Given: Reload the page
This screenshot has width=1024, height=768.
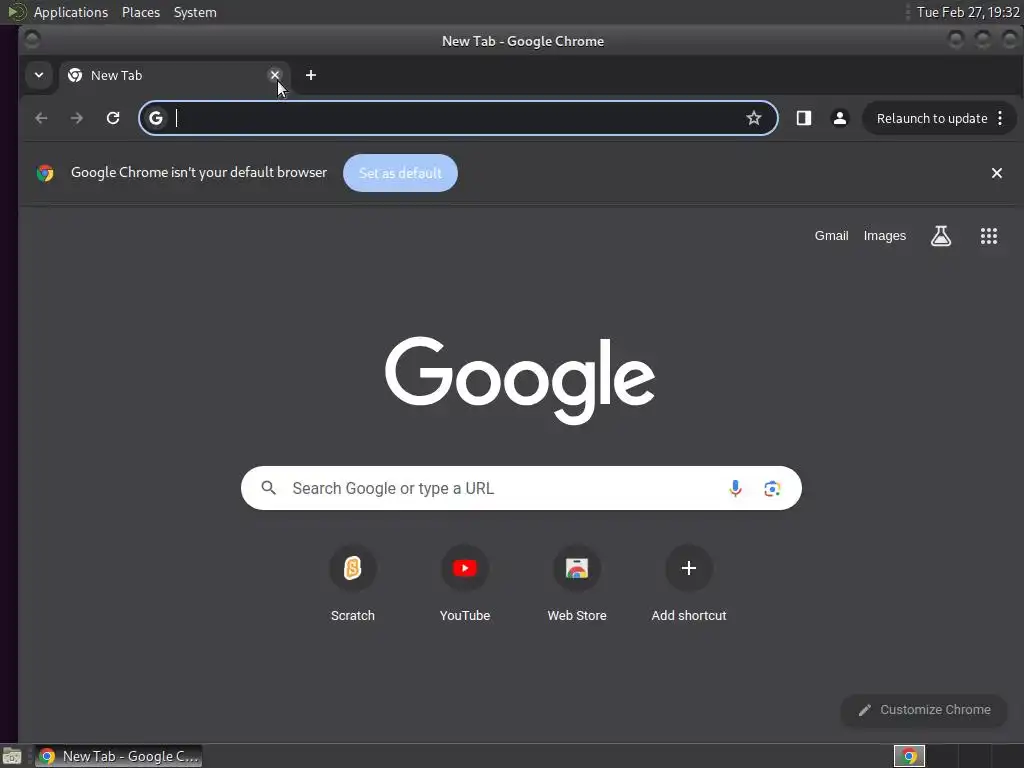Looking at the screenshot, I should 113,118.
